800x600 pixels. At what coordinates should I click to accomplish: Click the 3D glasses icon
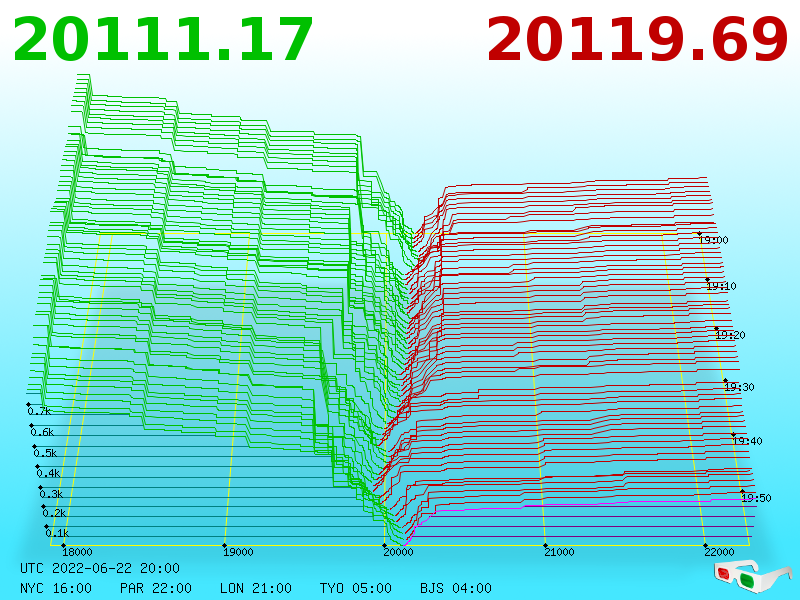753,576
